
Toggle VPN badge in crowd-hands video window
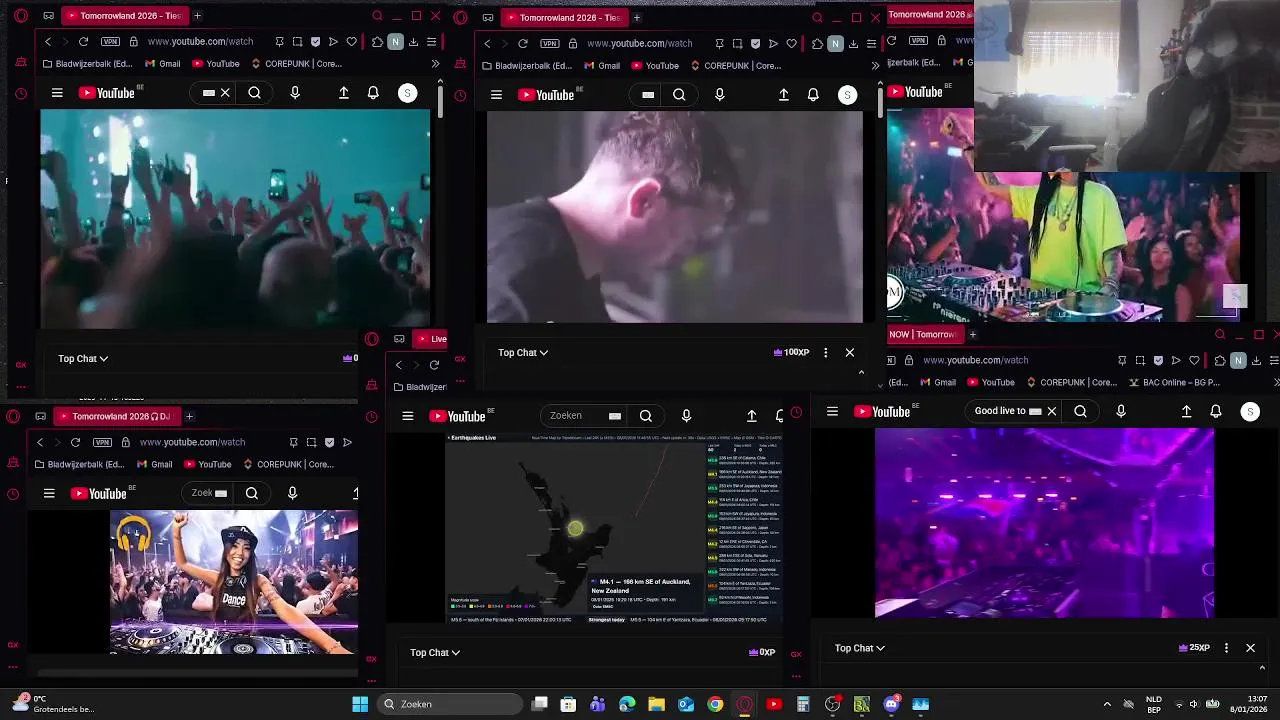110,42
